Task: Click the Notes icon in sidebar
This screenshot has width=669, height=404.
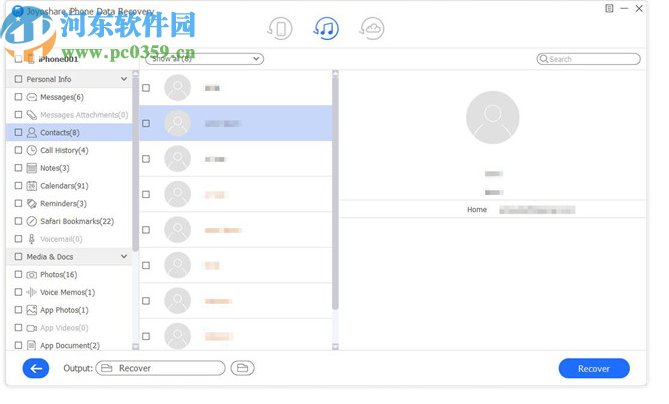Action: coord(32,168)
